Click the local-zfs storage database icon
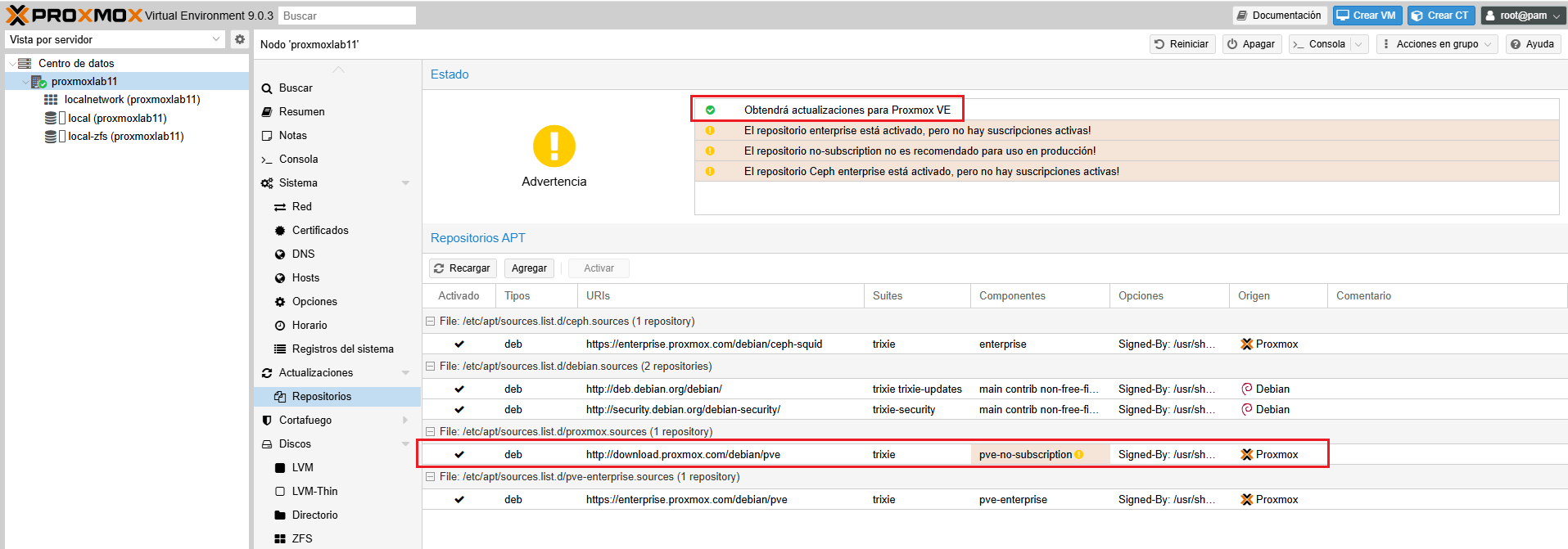Viewport: 1568px width, 549px height. (x=51, y=137)
